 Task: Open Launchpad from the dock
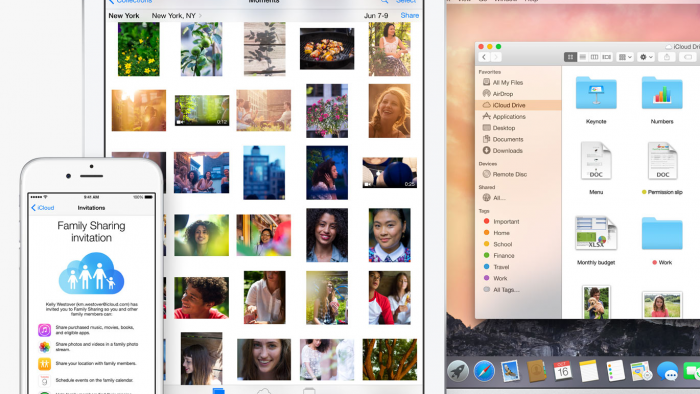pyautogui.click(x=458, y=371)
